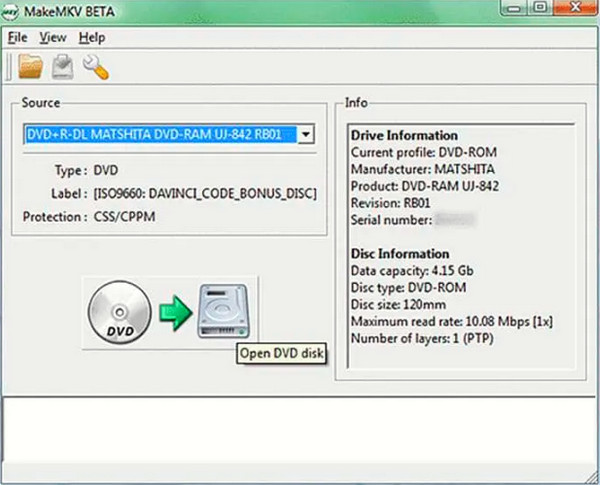
Task: Click the Drive Information heading in Info panel
Action: pyautogui.click(x=405, y=135)
